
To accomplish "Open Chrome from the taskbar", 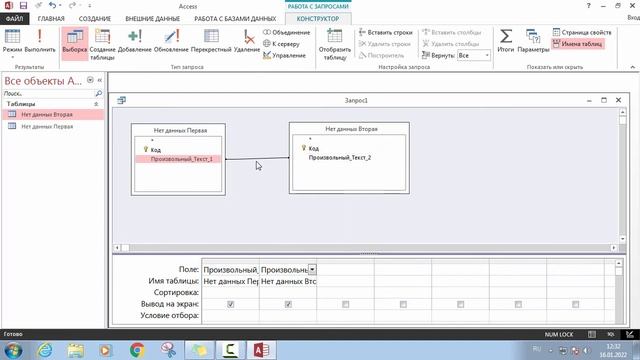I will 137,350.
